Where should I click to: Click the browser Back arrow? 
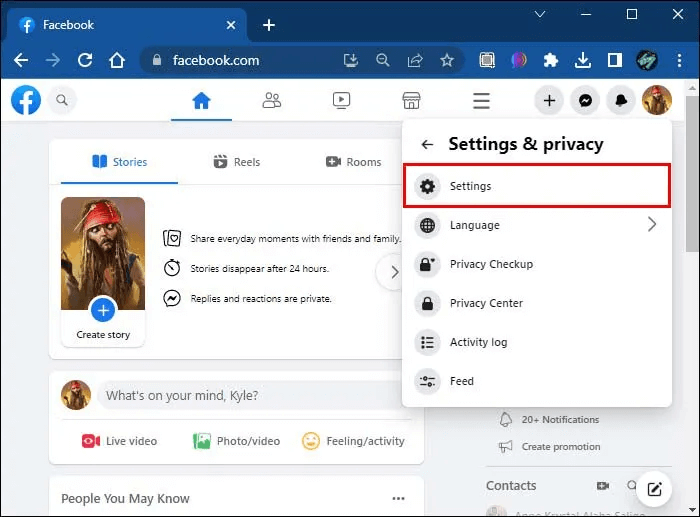21,60
